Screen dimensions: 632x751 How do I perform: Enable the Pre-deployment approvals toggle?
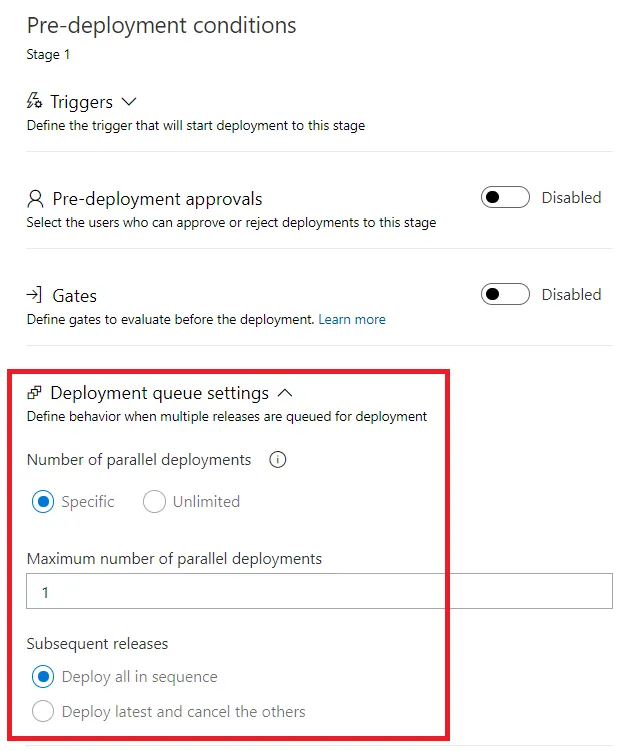coord(505,197)
